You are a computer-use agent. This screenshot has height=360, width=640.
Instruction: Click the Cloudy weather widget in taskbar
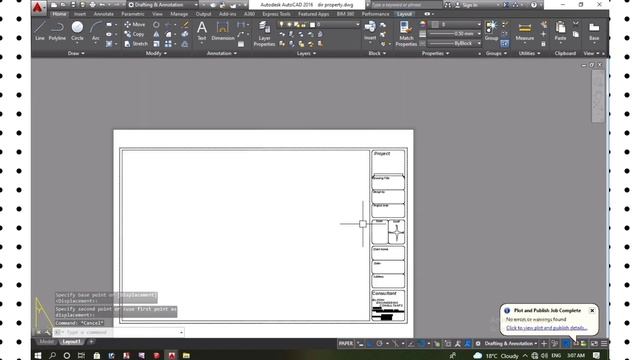point(496,356)
